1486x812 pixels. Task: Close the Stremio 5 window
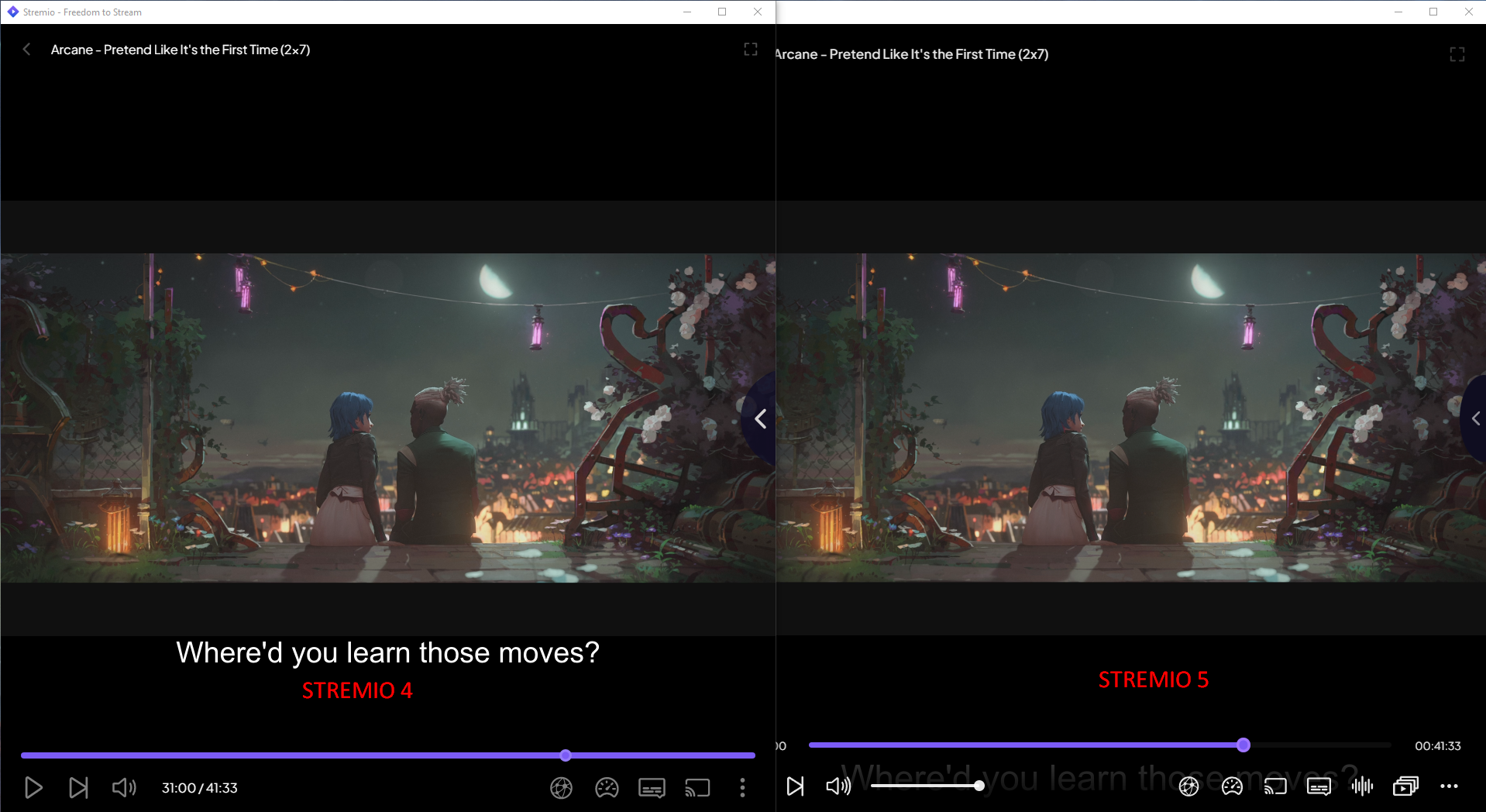click(1469, 12)
